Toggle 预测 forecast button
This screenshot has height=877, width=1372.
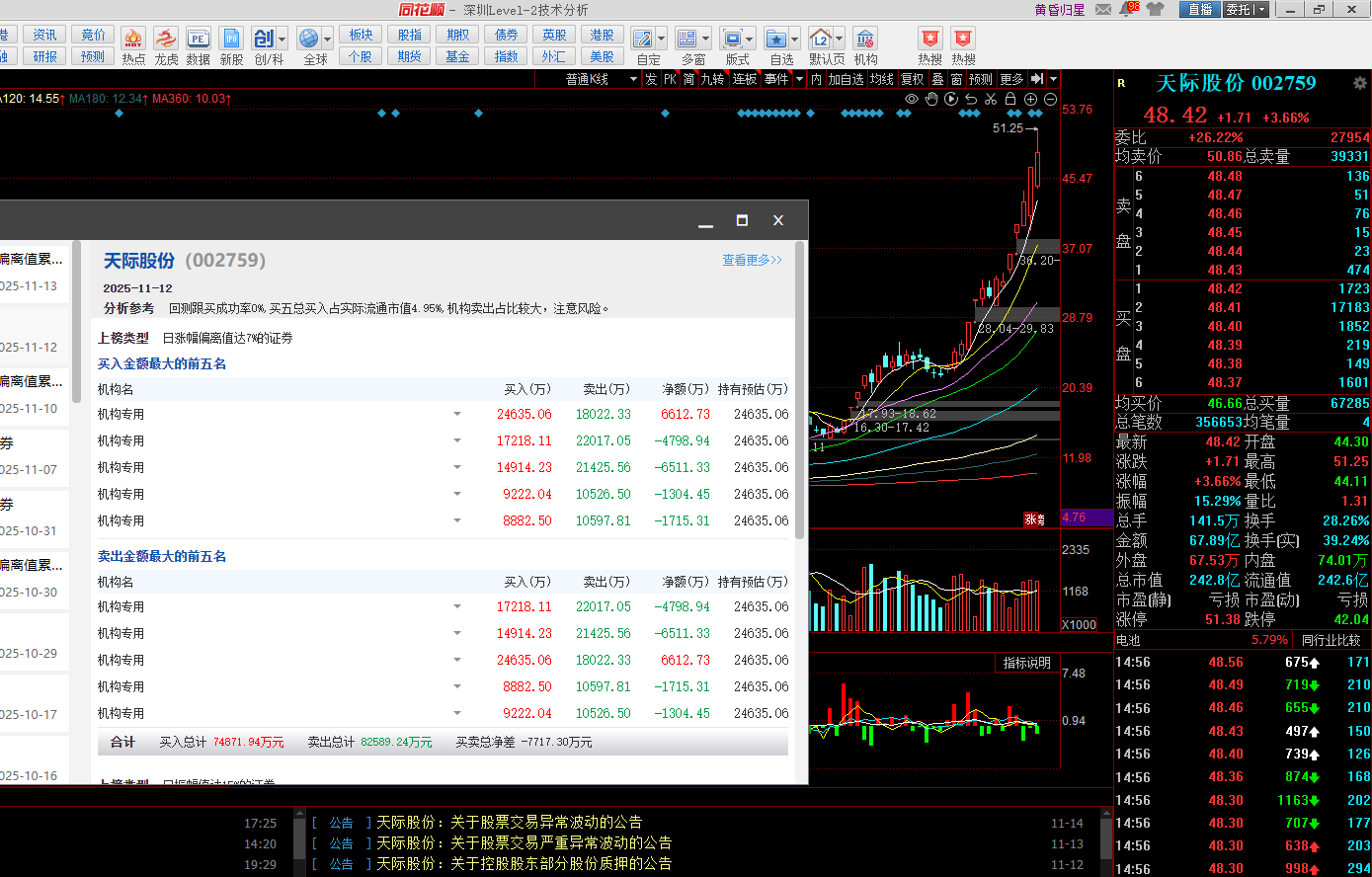coord(980,79)
